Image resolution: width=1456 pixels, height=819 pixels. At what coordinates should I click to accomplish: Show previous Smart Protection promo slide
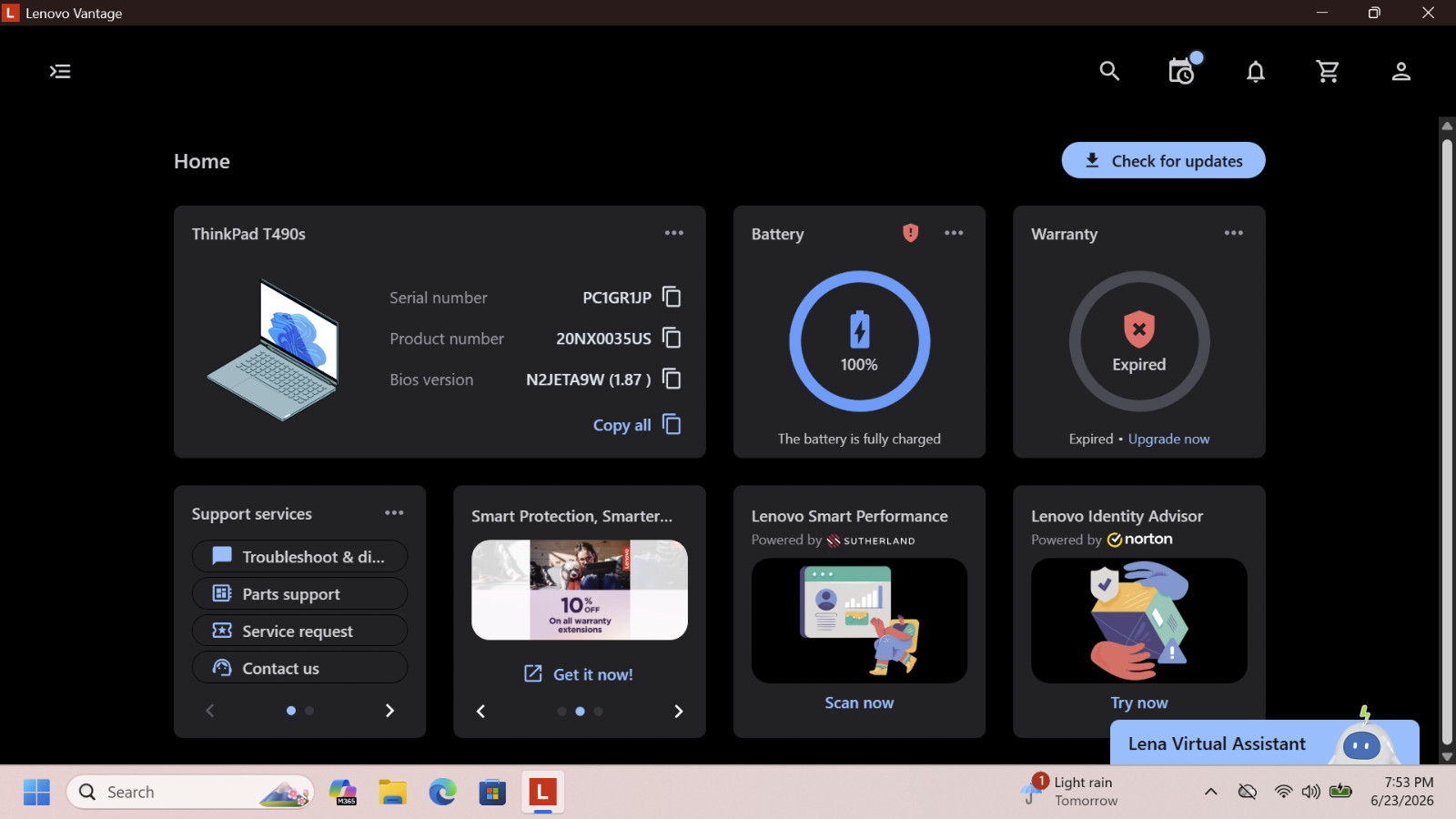pyautogui.click(x=480, y=712)
